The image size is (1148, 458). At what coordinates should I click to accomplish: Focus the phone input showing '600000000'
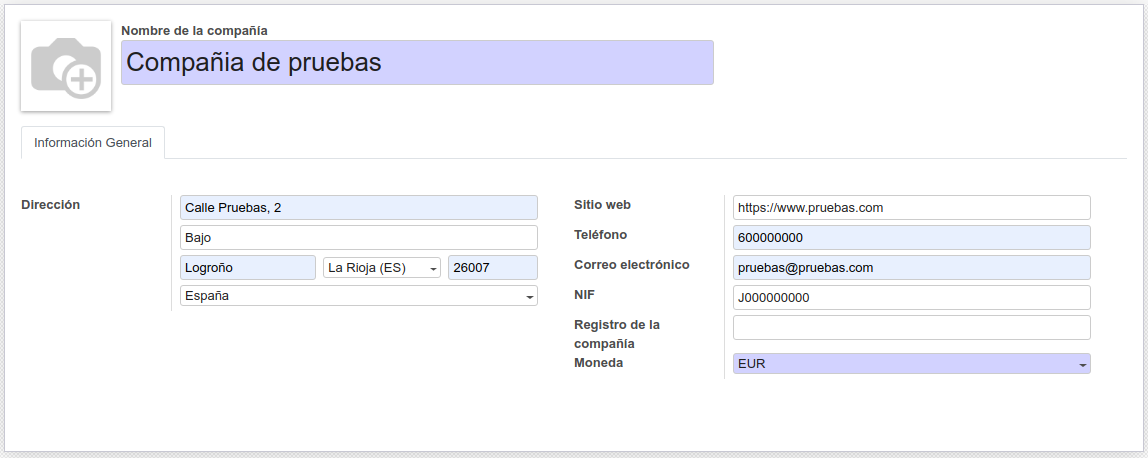[x=911, y=238]
